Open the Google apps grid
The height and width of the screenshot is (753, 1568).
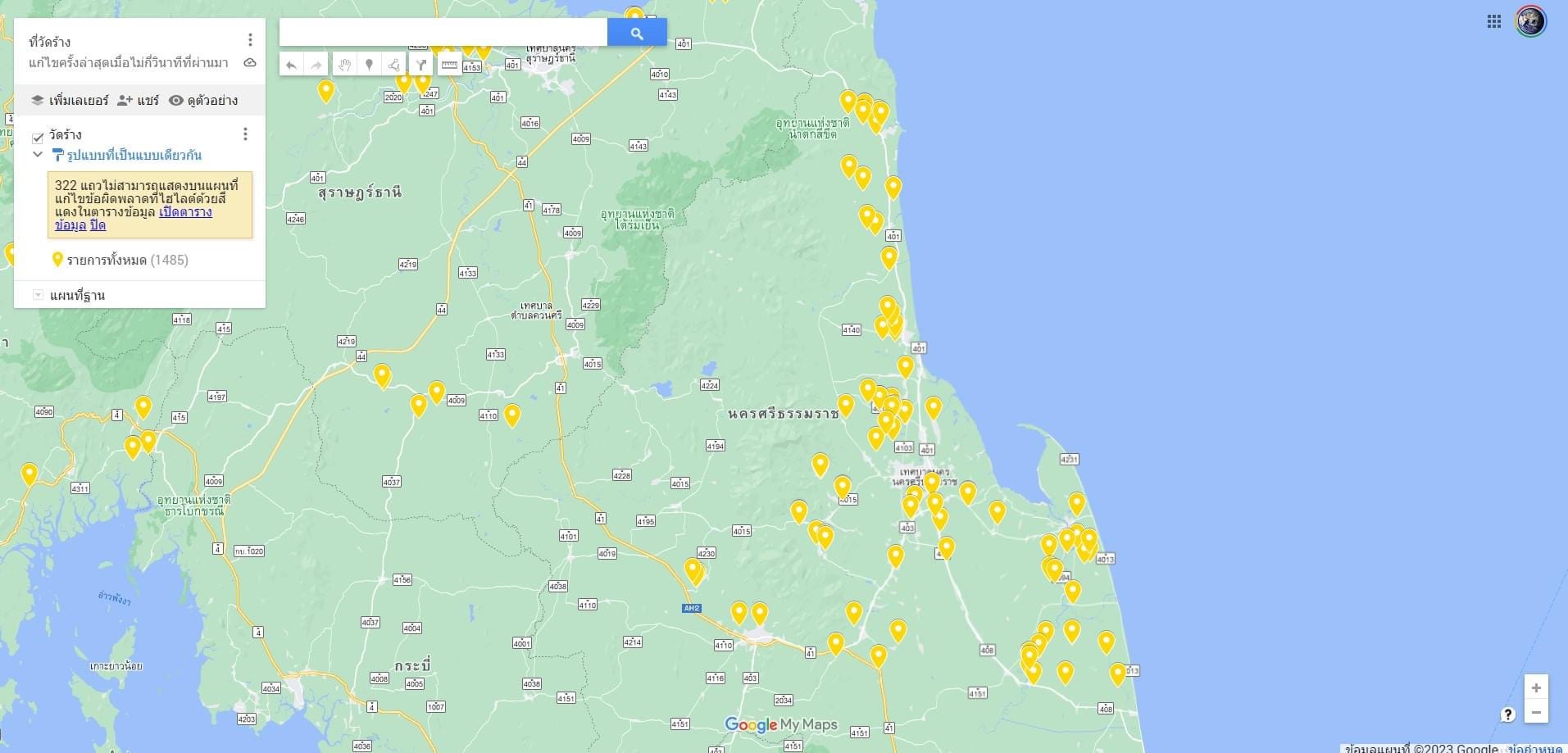(1493, 21)
